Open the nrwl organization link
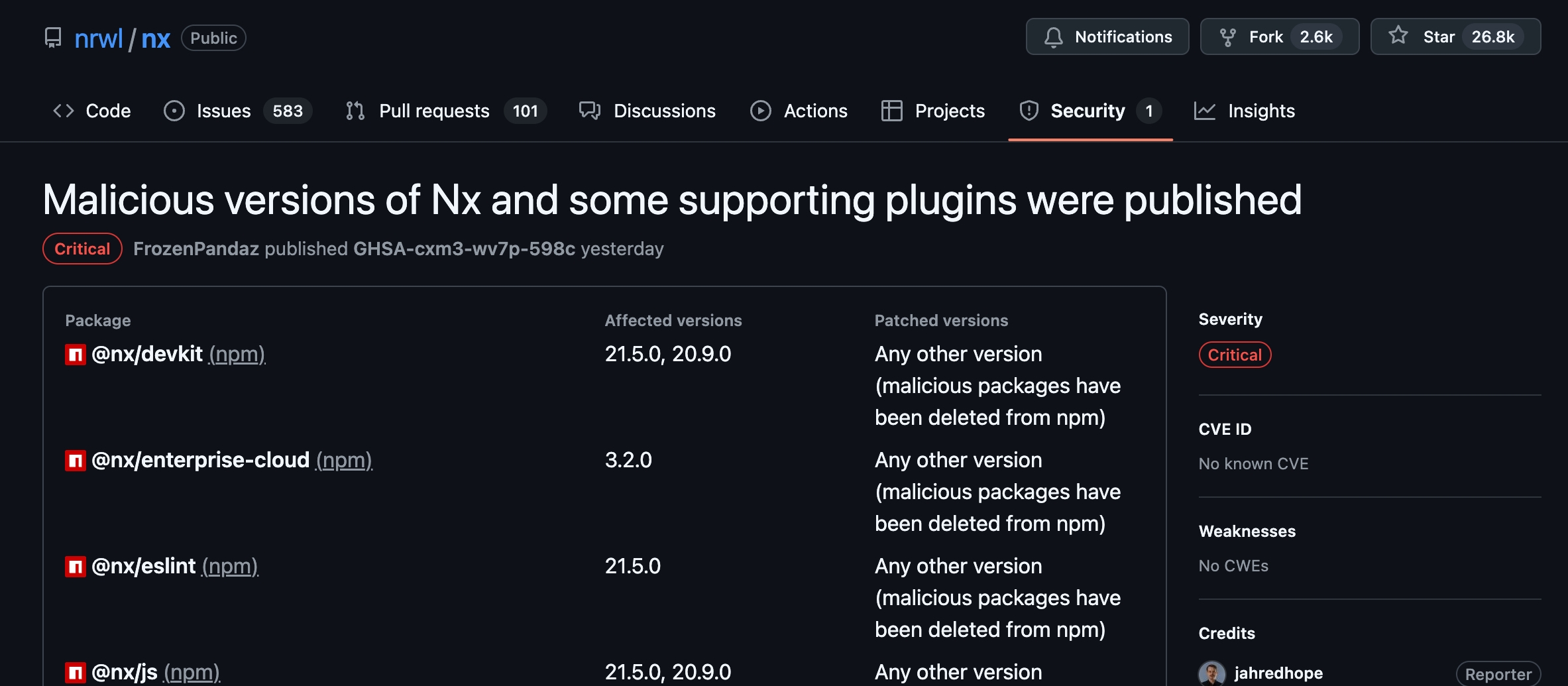The width and height of the screenshot is (1568, 686). click(x=99, y=38)
